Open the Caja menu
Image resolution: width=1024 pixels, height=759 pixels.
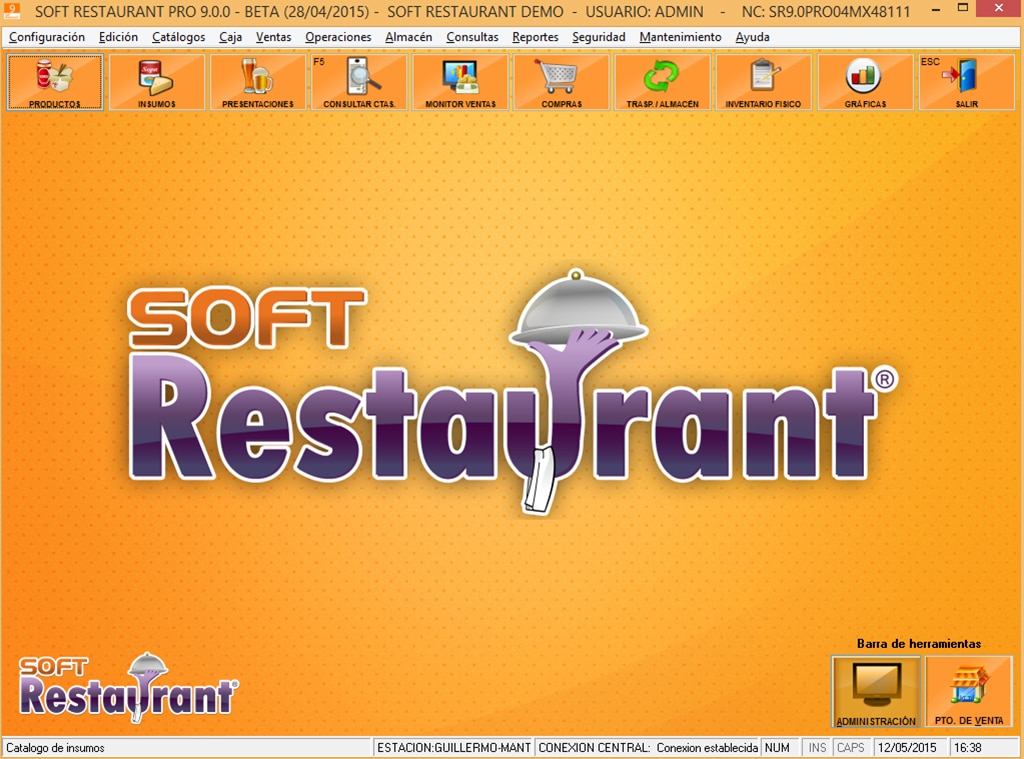coord(231,37)
